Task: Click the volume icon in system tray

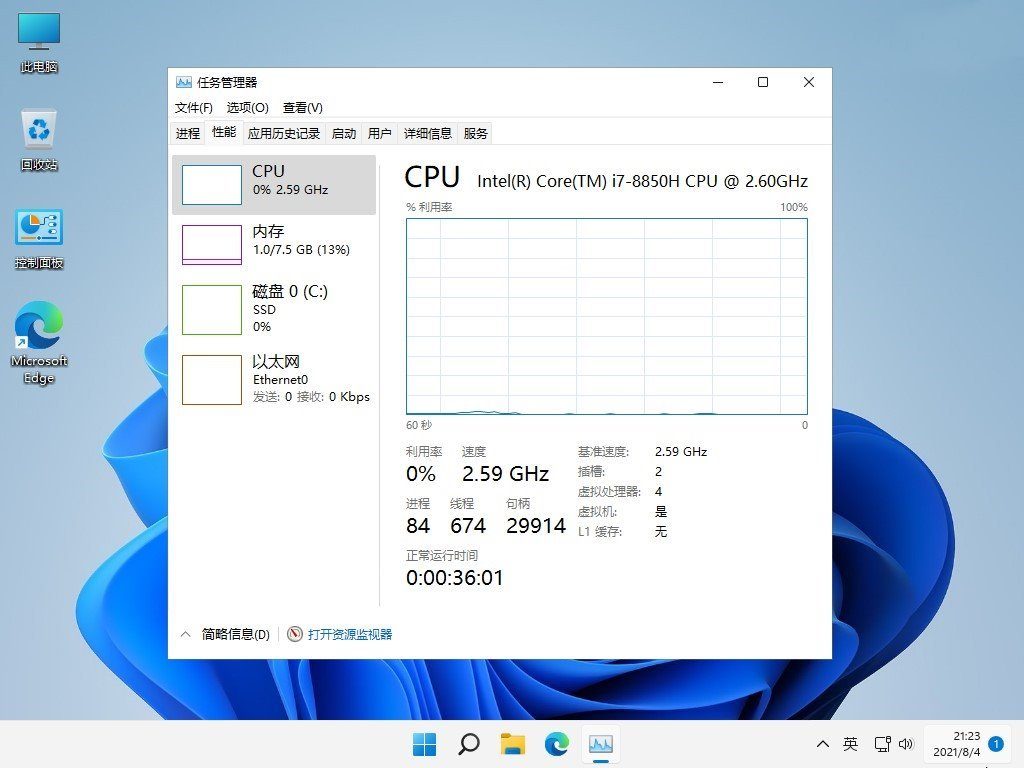Action: pos(906,744)
